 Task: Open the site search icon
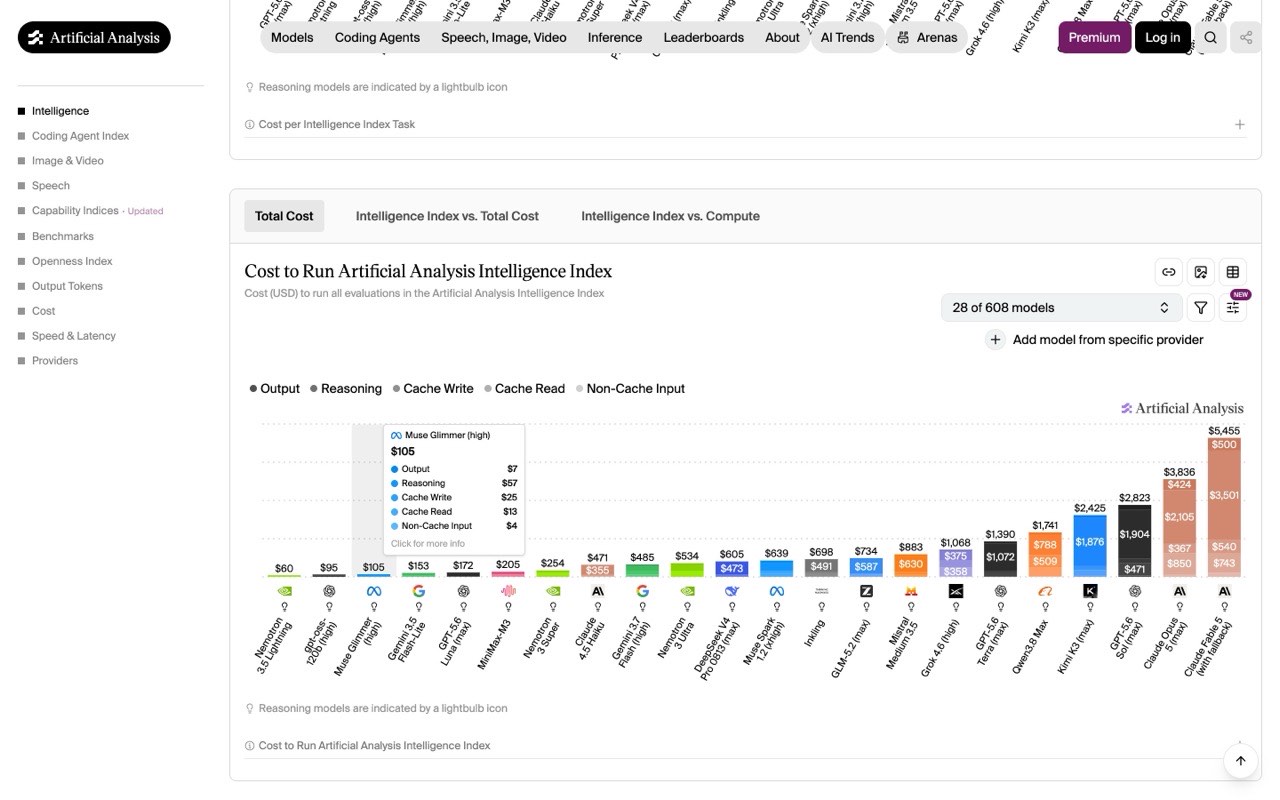click(x=1211, y=38)
